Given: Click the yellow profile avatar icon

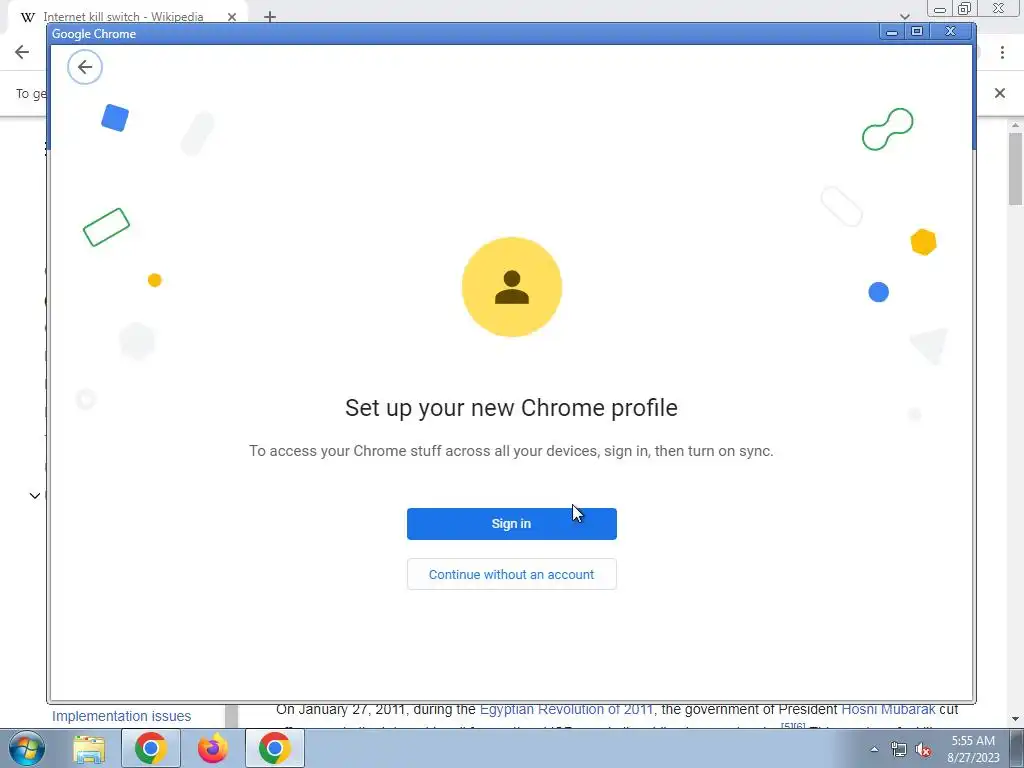Looking at the screenshot, I should click(x=511, y=287).
